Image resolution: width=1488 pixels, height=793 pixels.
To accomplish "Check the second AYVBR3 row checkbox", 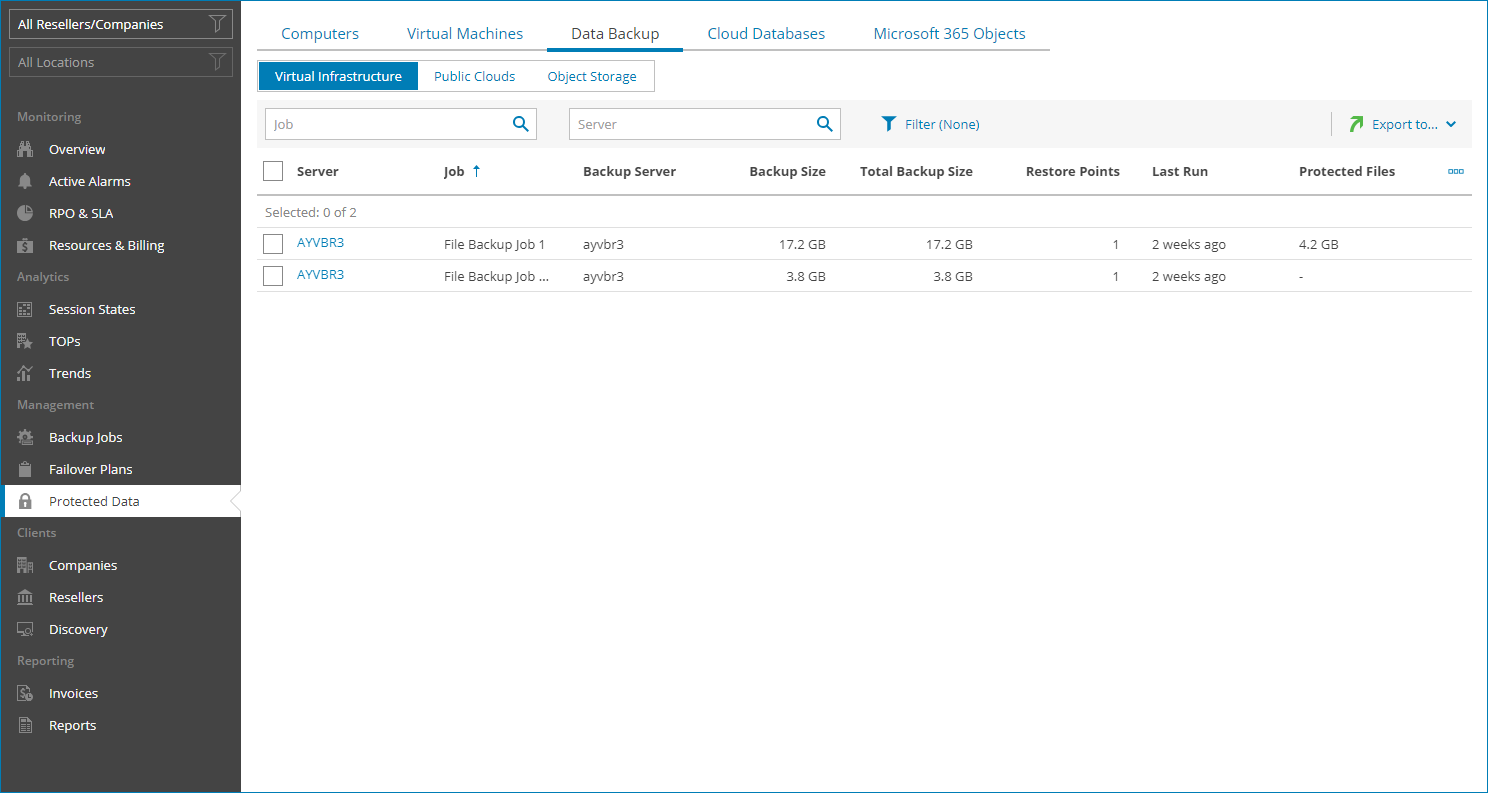I will [273, 276].
